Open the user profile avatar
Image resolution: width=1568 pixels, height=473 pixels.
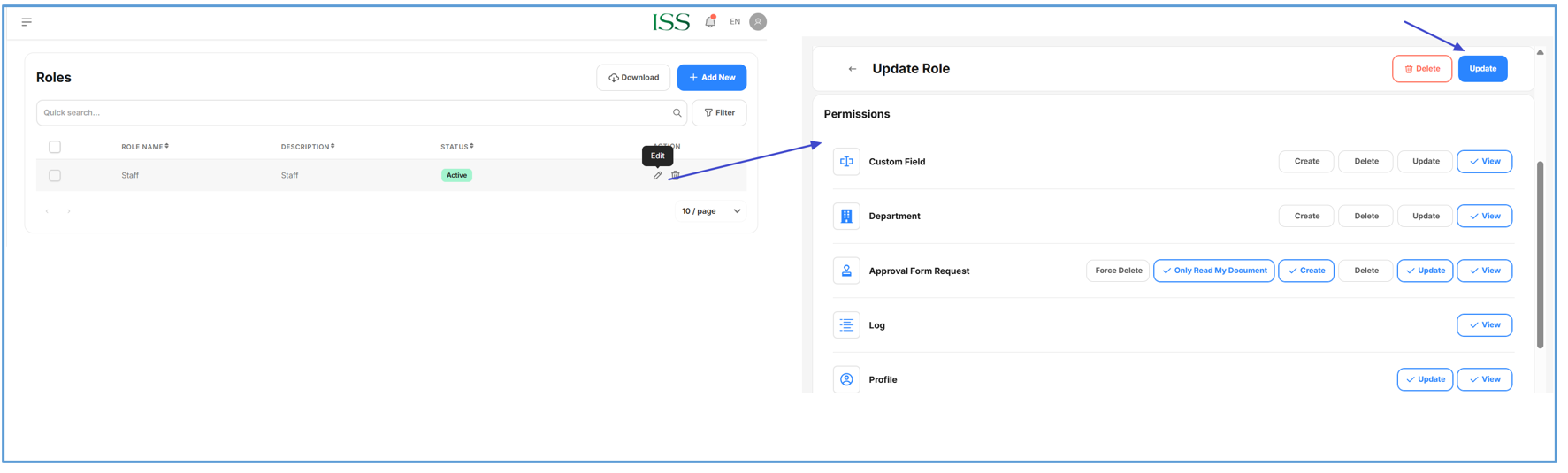(758, 22)
